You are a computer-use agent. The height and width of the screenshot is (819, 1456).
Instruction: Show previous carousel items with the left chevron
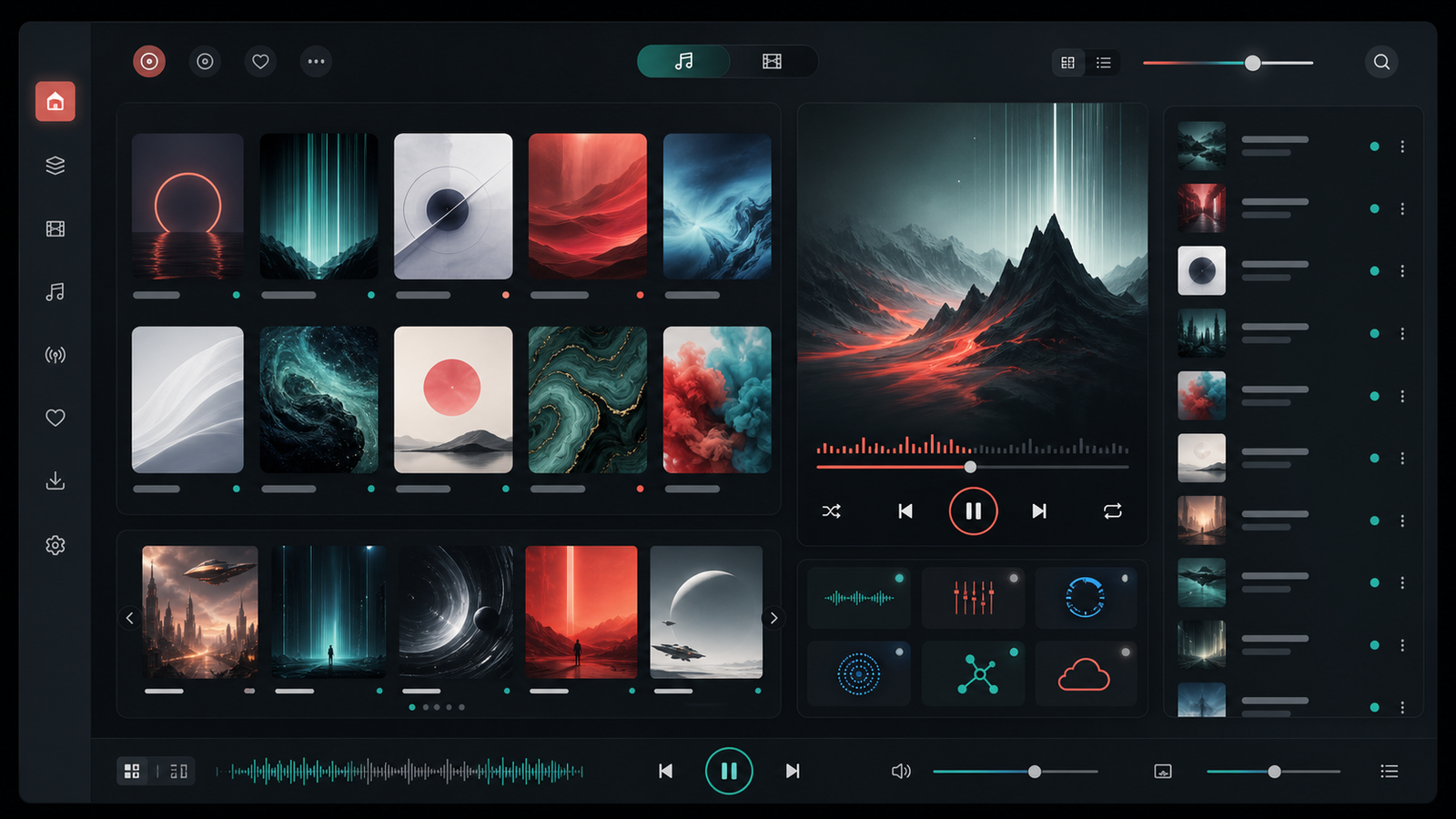click(129, 618)
